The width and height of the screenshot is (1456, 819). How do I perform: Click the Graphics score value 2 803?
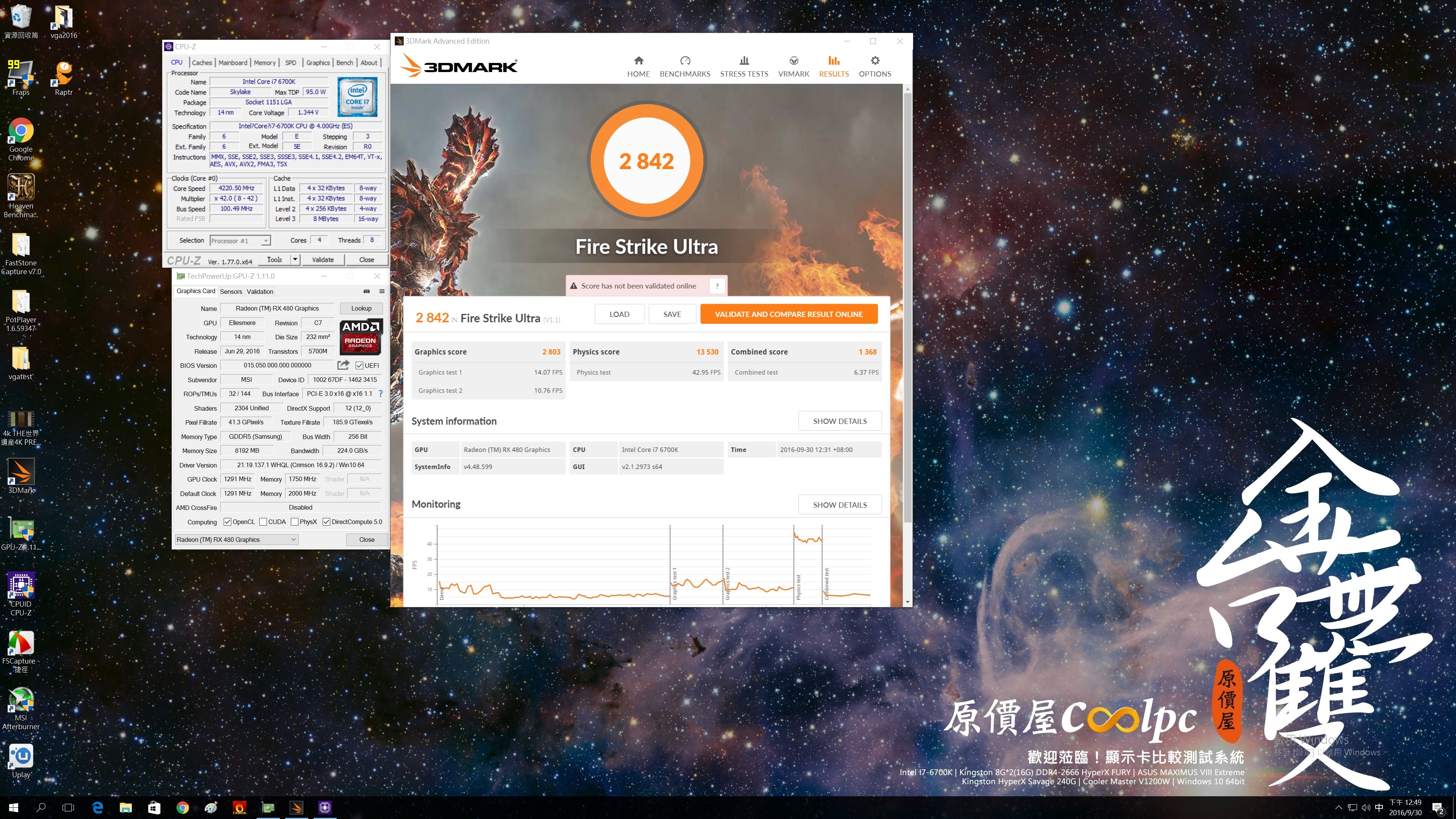tap(551, 352)
